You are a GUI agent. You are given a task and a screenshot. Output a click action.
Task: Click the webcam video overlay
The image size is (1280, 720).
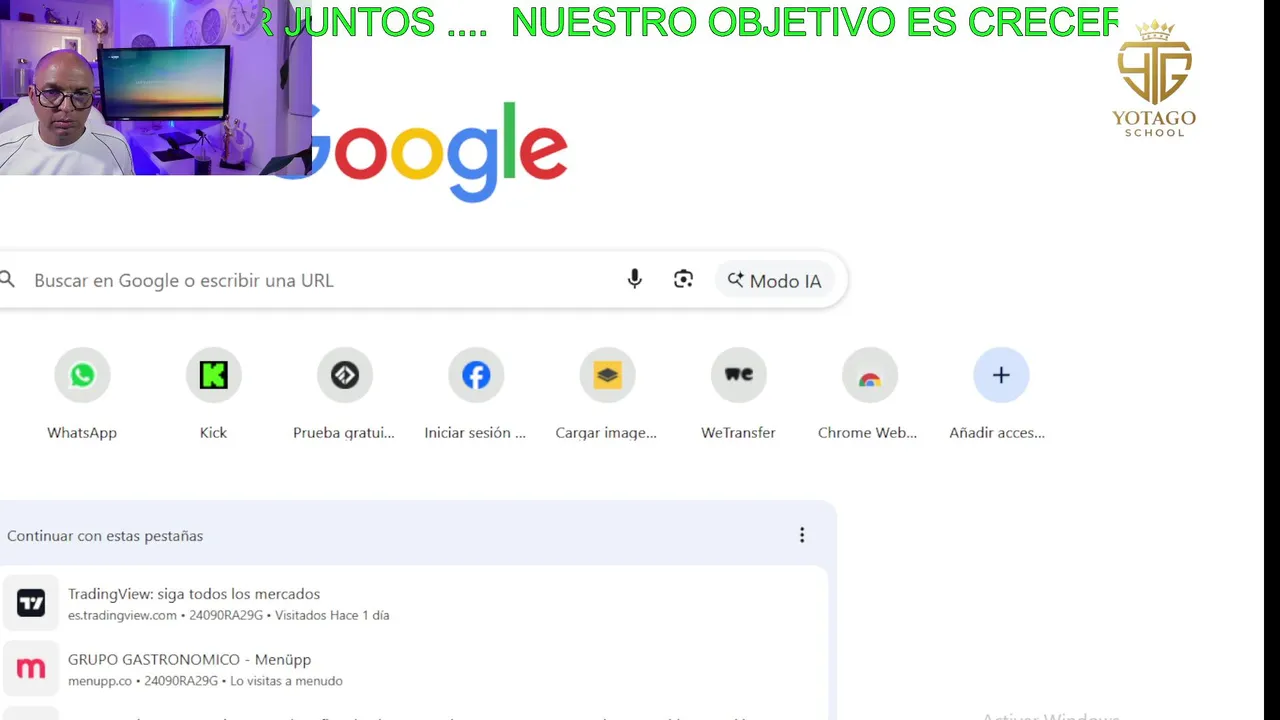[x=155, y=87]
